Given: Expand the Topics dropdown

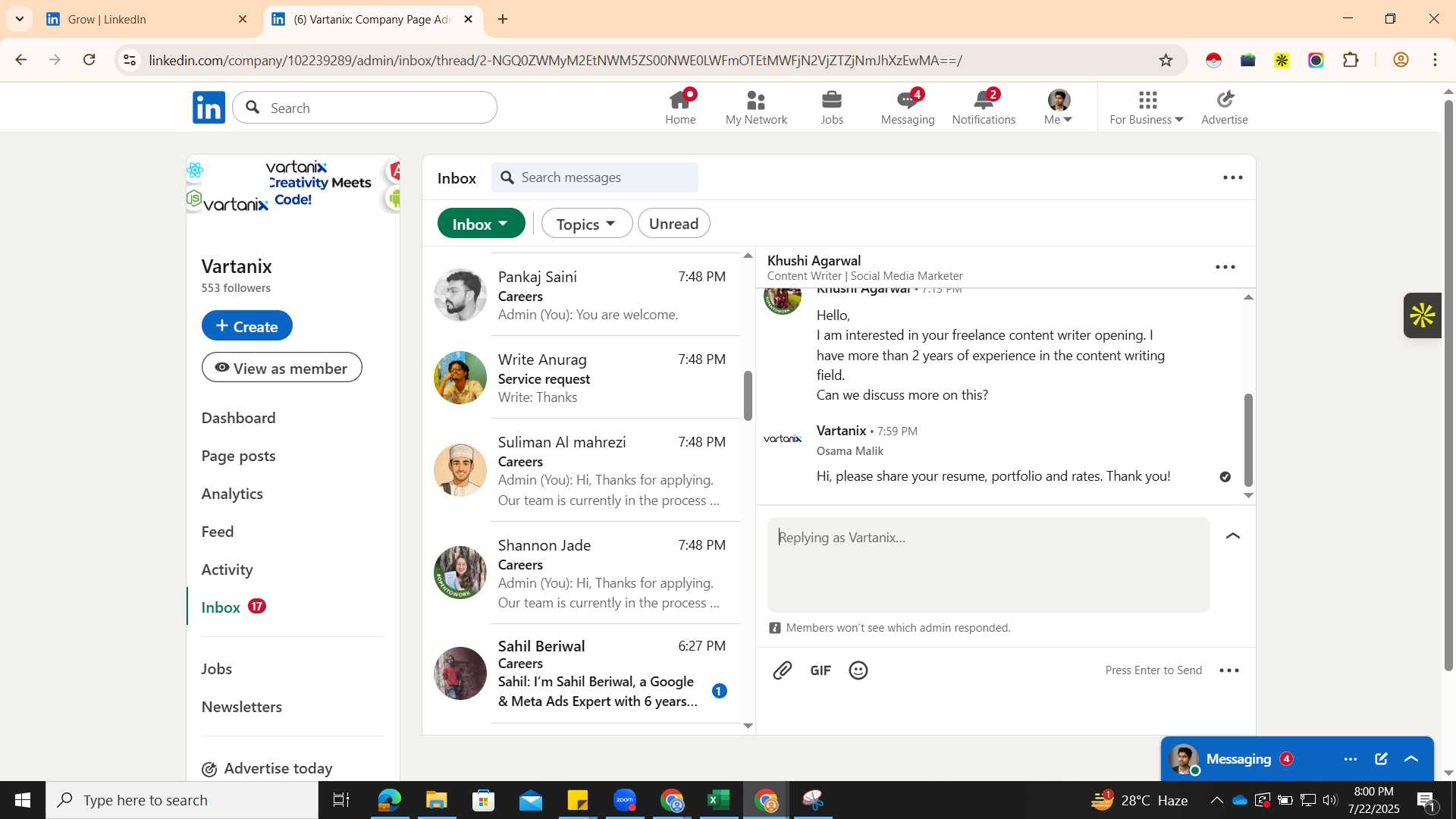Looking at the screenshot, I should pos(586,224).
